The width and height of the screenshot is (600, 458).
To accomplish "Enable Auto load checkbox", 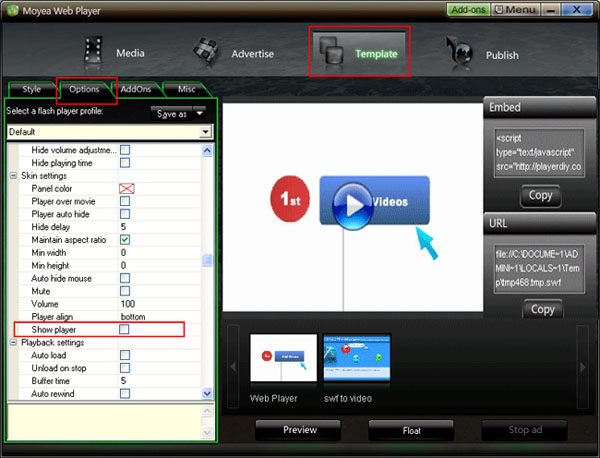I will pos(125,355).
